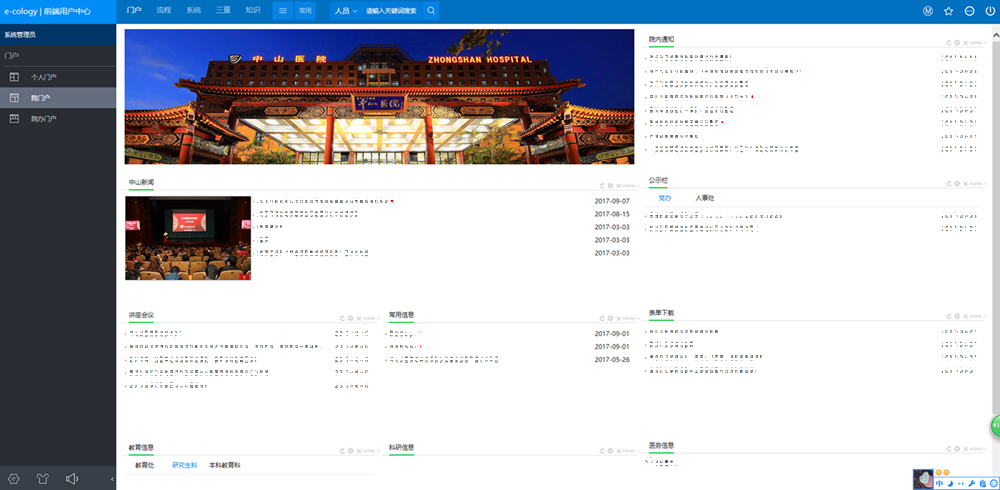Refresh the 院内通知 panel
Viewport: 1000px width, 490px height.
(948, 43)
